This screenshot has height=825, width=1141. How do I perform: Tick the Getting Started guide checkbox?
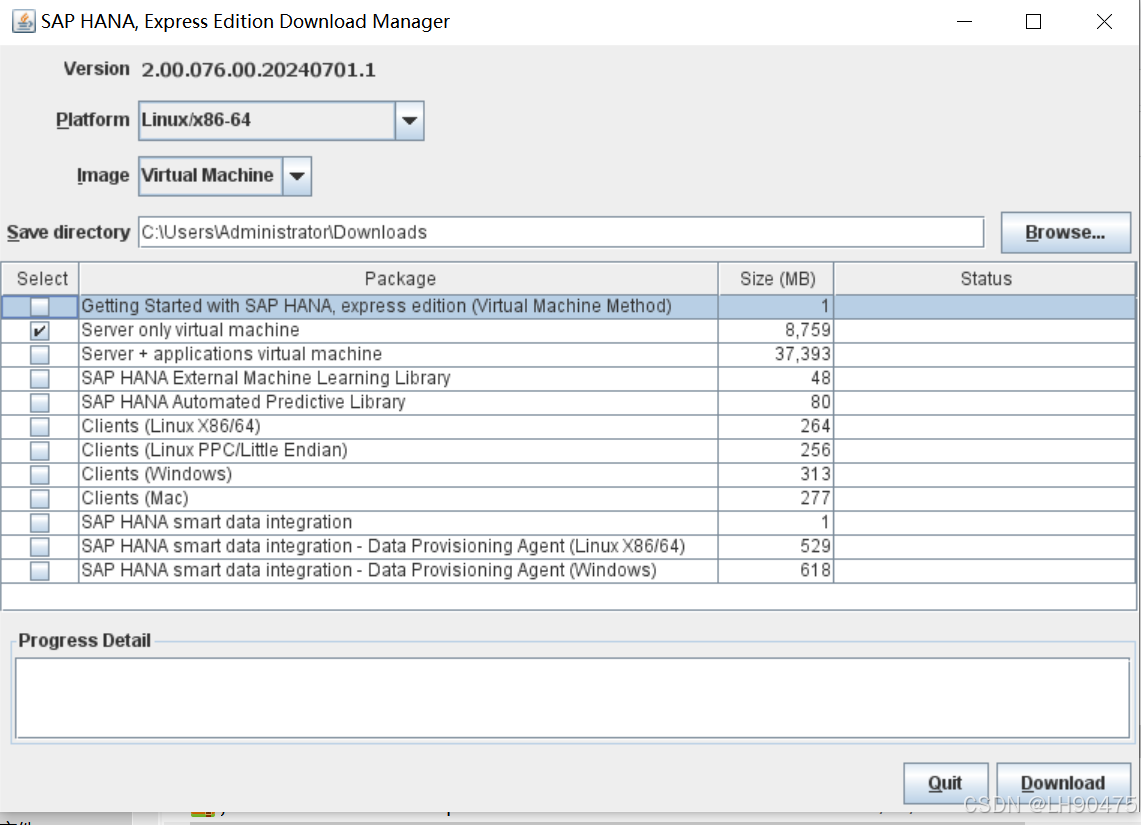point(39,307)
